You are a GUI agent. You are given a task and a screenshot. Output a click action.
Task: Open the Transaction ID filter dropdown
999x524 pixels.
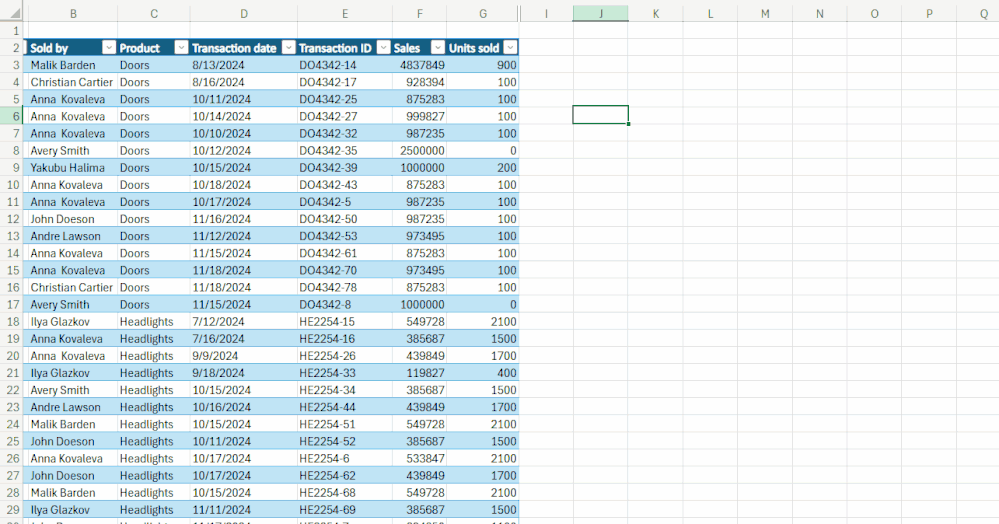pyautogui.click(x=384, y=48)
